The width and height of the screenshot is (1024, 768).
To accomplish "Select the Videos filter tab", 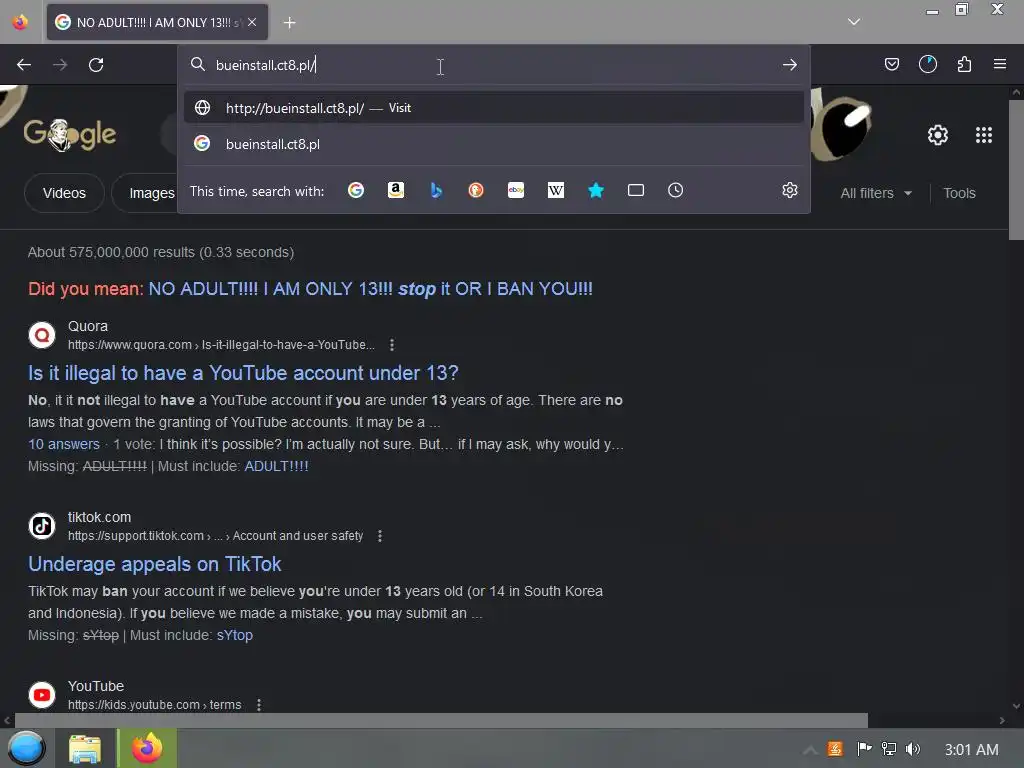I will coord(64,193).
